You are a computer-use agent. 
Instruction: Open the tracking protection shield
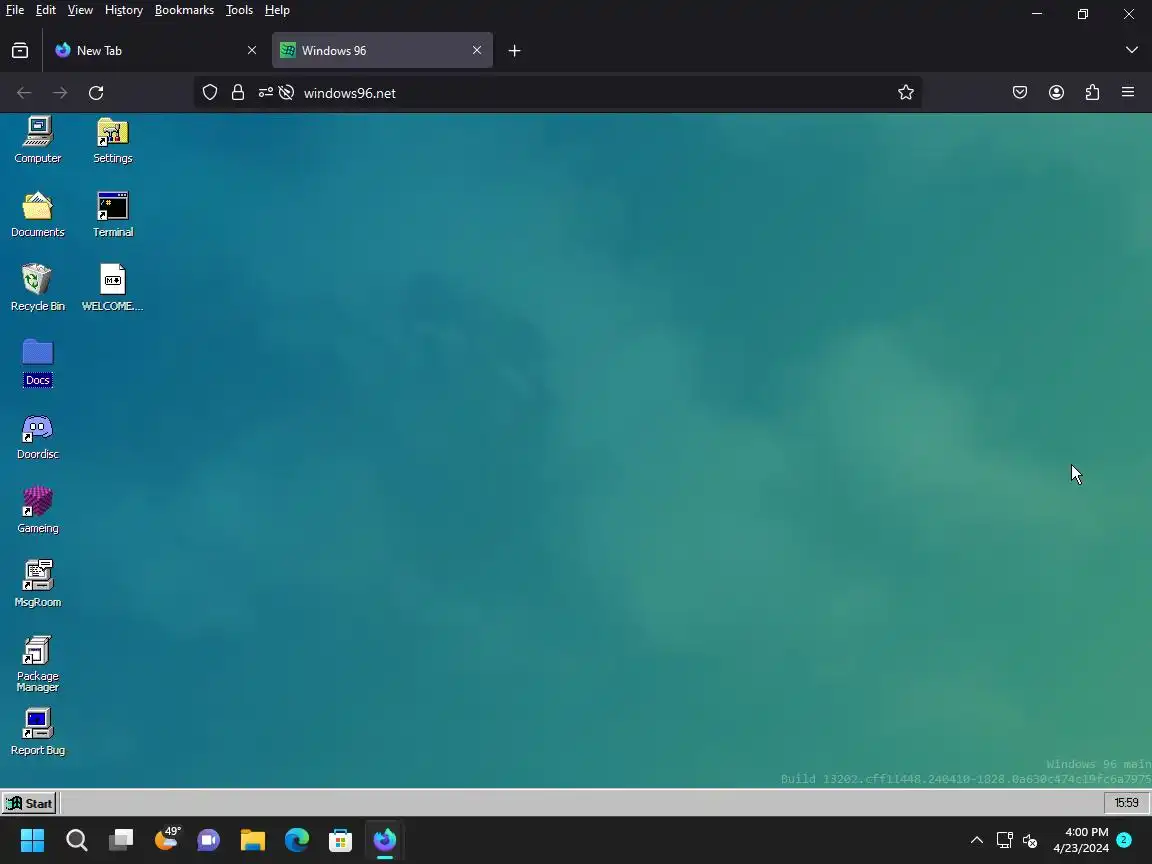(x=210, y=93)
